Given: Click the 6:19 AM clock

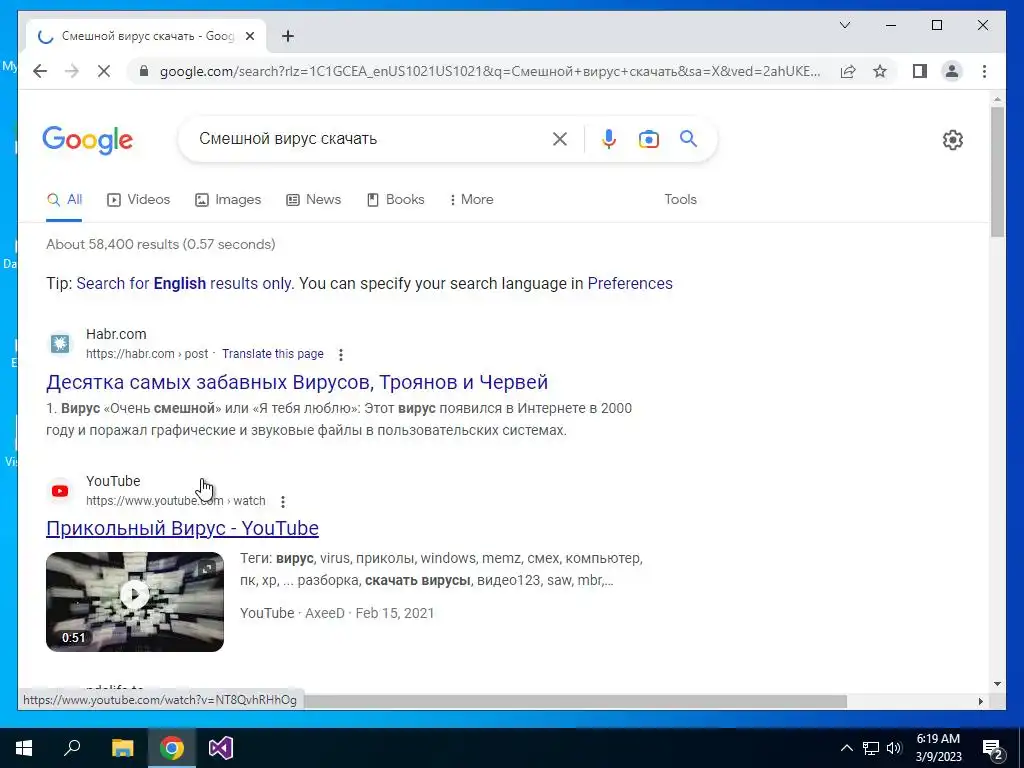Looking at the screenshot, I should click(938, 739).
